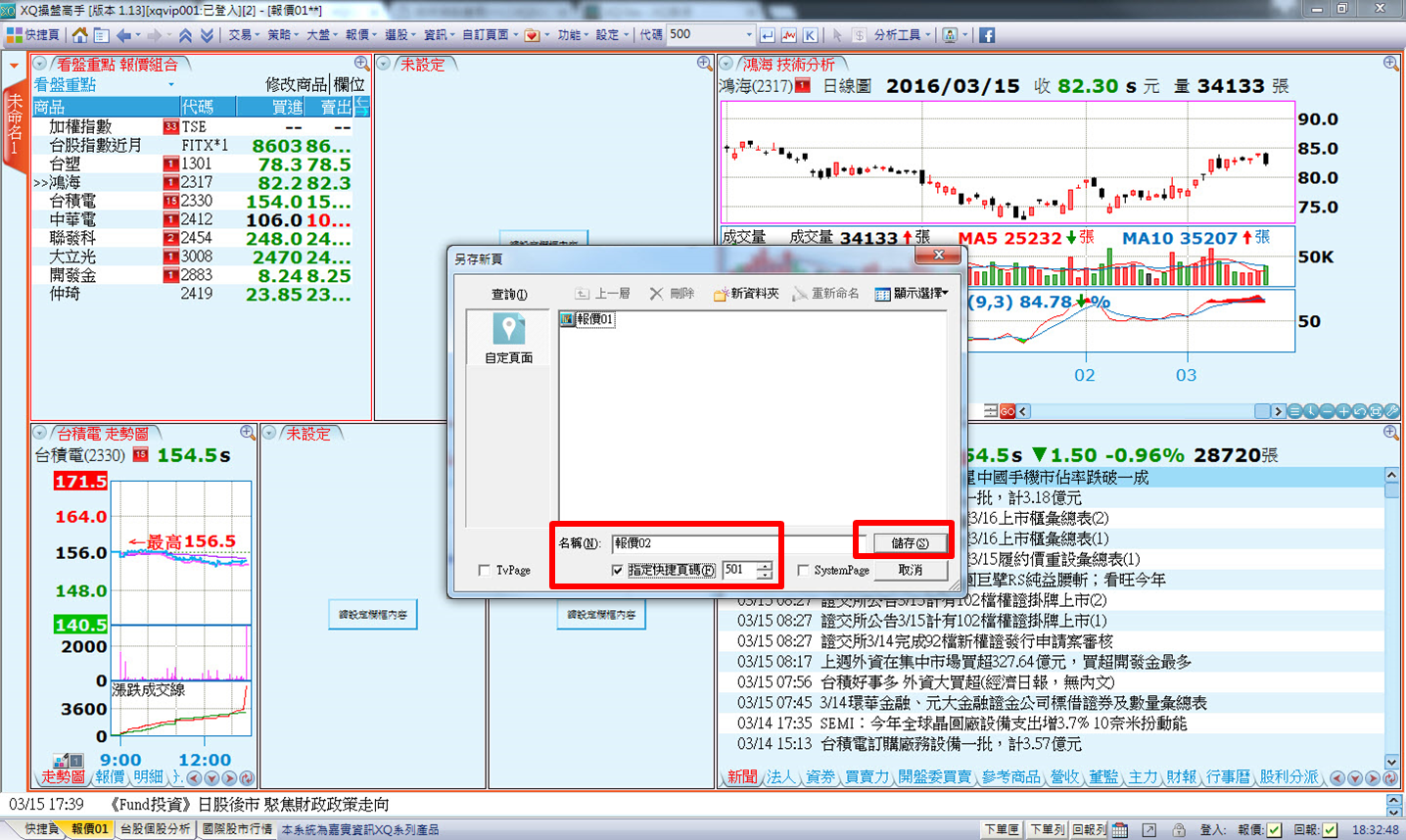Click the GO icon under the chart
This screenshot has width=1406, height=840.
[x=1008, y=411]
